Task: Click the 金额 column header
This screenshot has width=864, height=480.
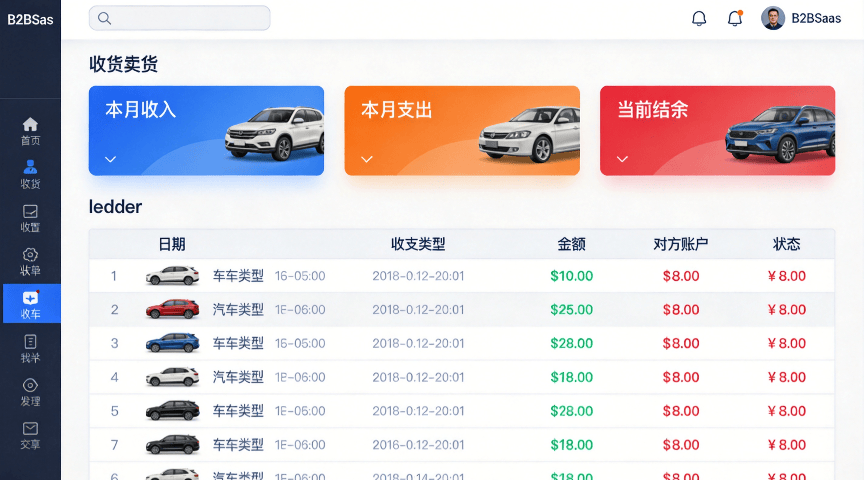Action: click(x=571, y=244)
